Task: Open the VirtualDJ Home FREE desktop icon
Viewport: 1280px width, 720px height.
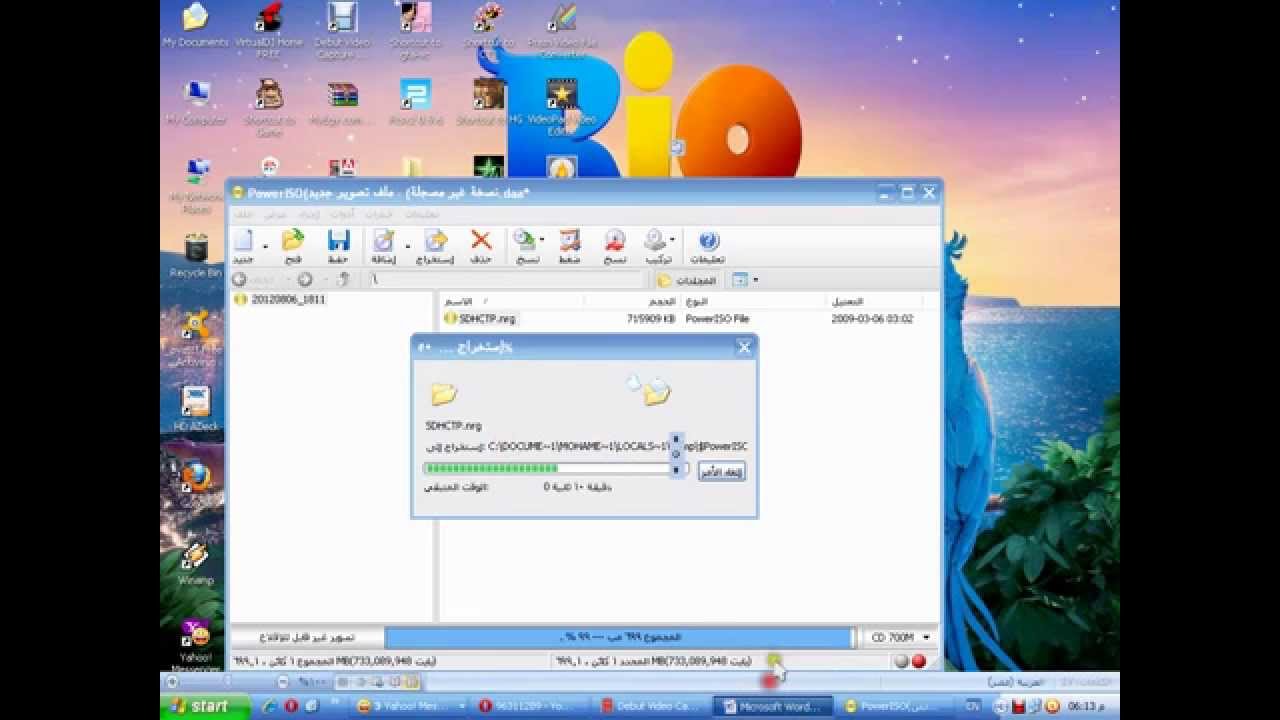Action: pos(269,30)
